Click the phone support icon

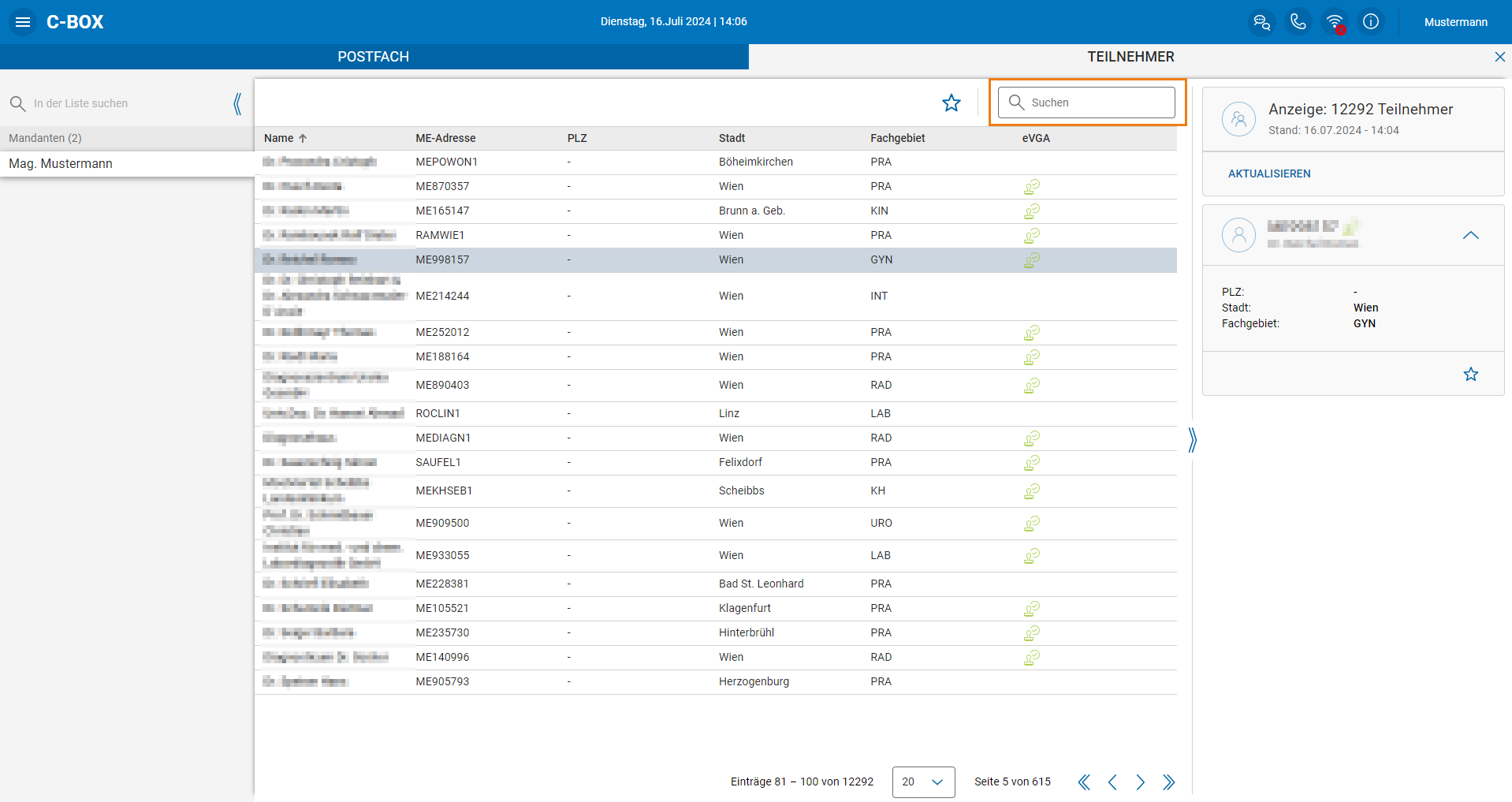[x=1298, y=22]
